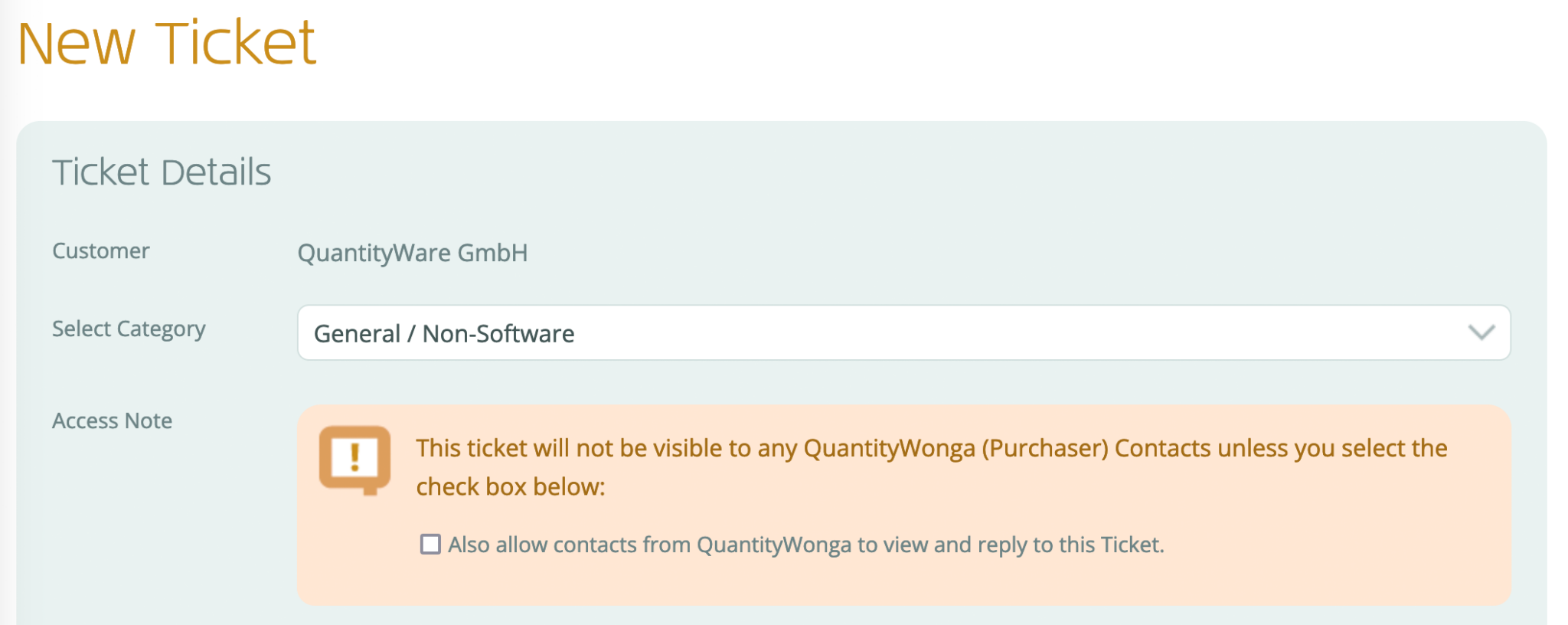Click the New Ticket page heading
This screenshot has height=625, width=1568.
click(x=168, y=42)
